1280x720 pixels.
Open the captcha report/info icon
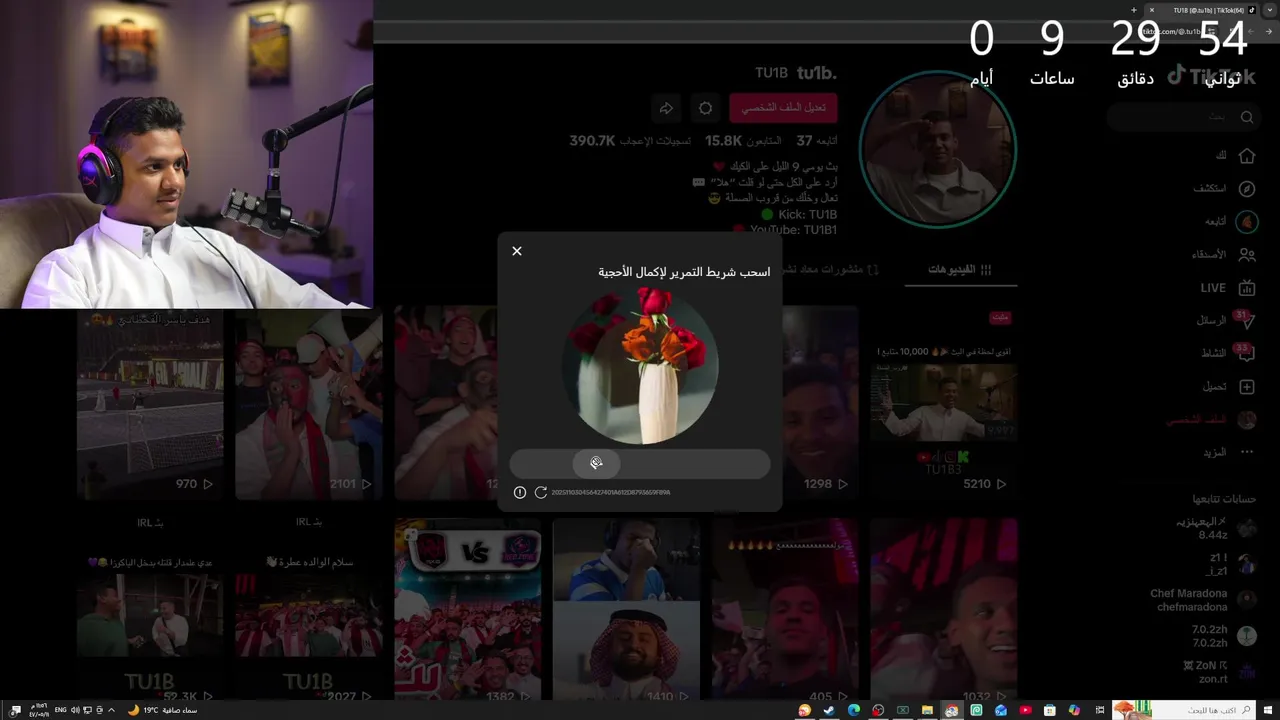(520, 492)
